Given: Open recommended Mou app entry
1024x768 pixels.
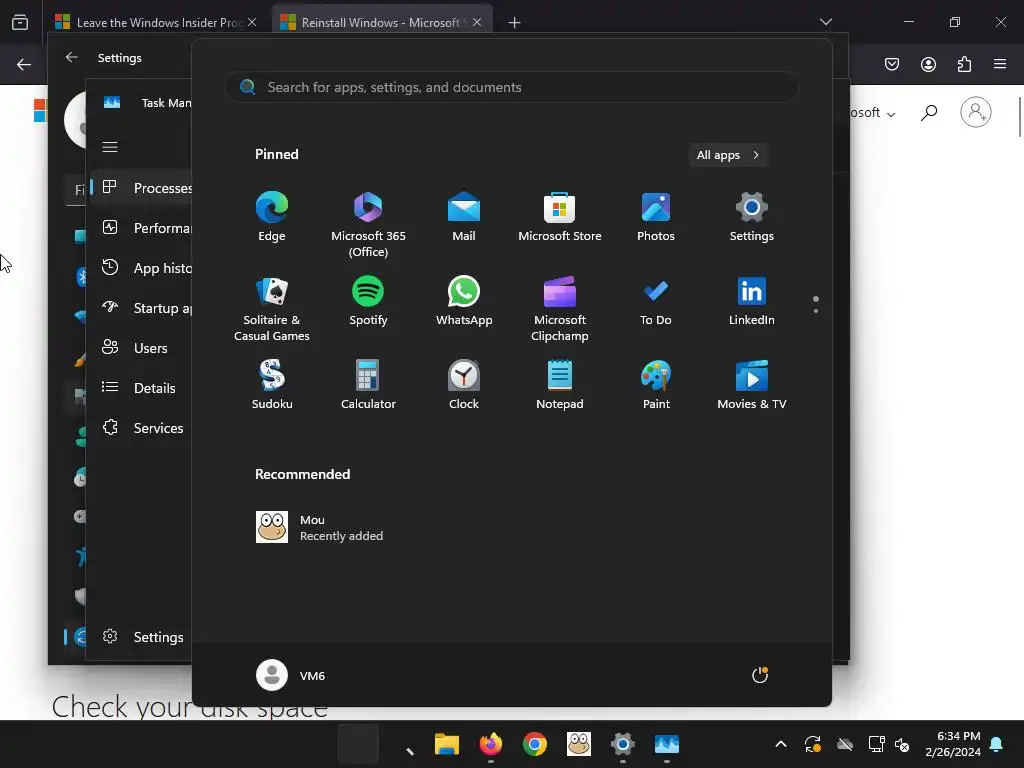Looking at the screenshot, I should tap(320, 527).
